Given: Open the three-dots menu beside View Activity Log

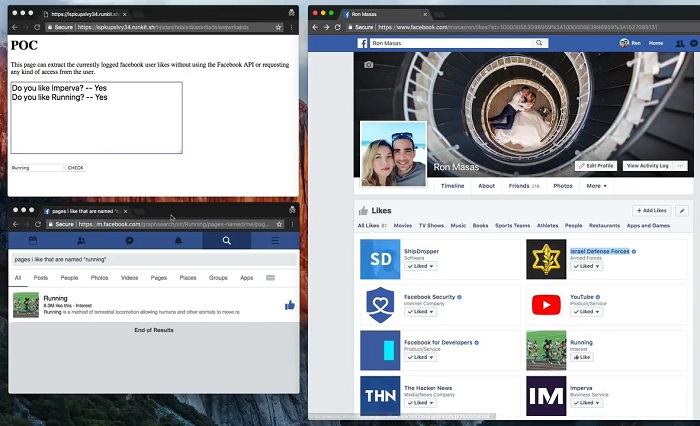Looking at the screenshot, I should pos(681,165).
